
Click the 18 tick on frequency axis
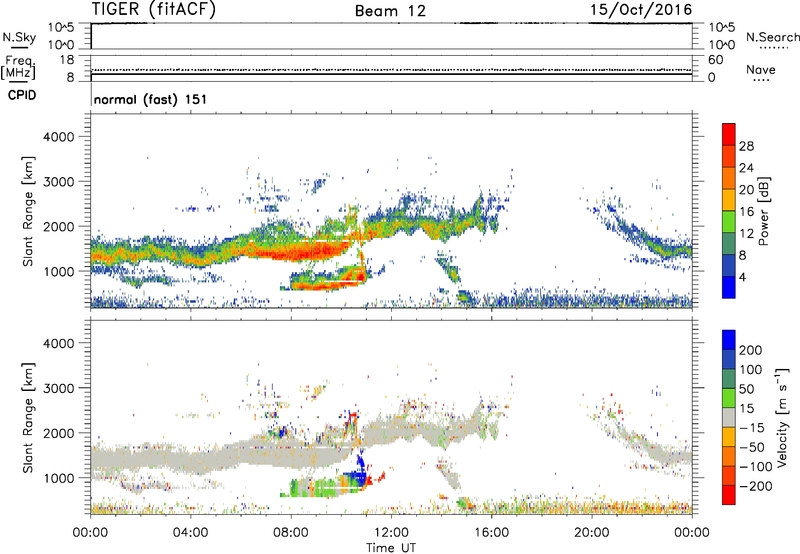(66, 60)
